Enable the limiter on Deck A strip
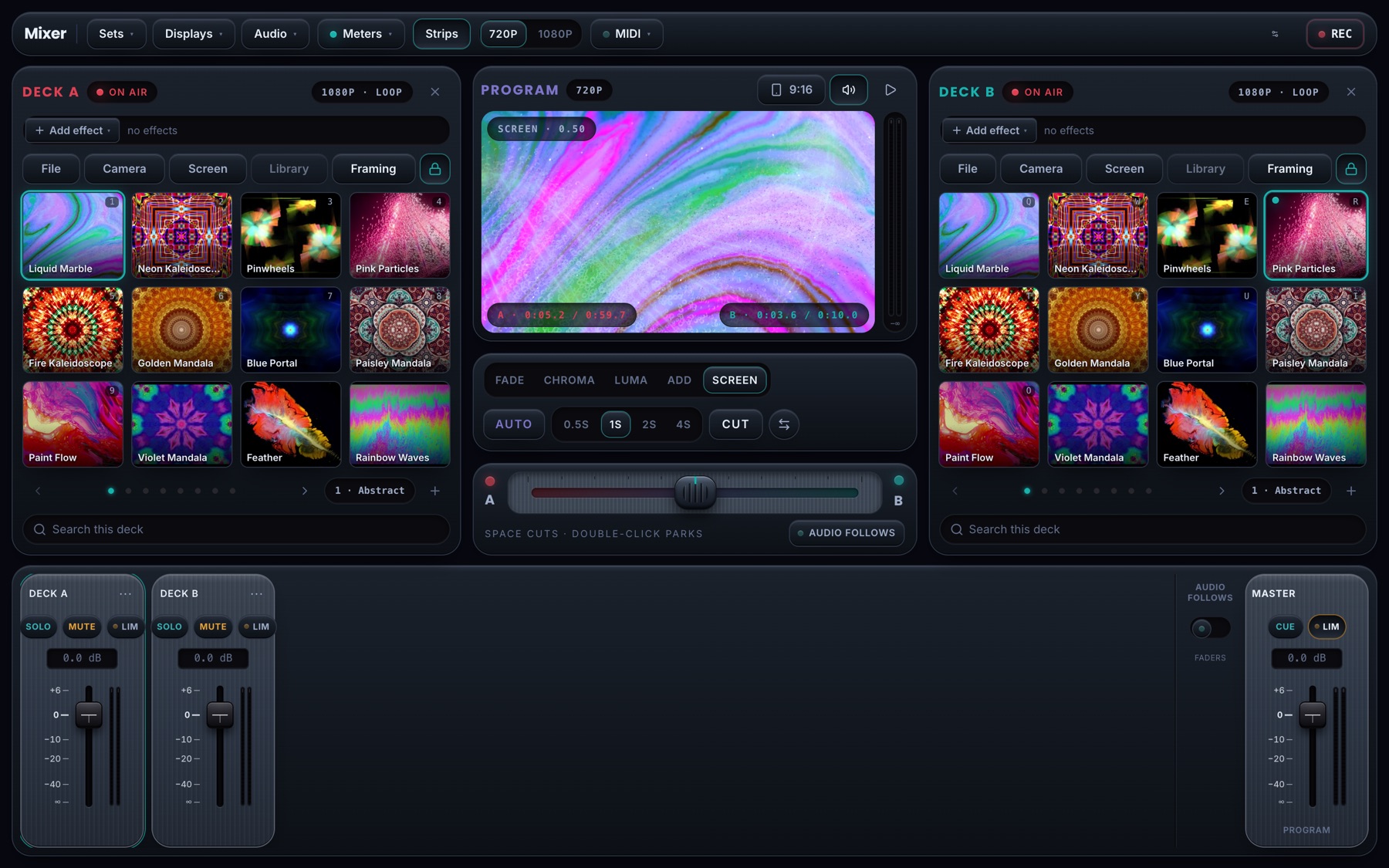This screenshot has height=868, width=1389. point(125,627)
